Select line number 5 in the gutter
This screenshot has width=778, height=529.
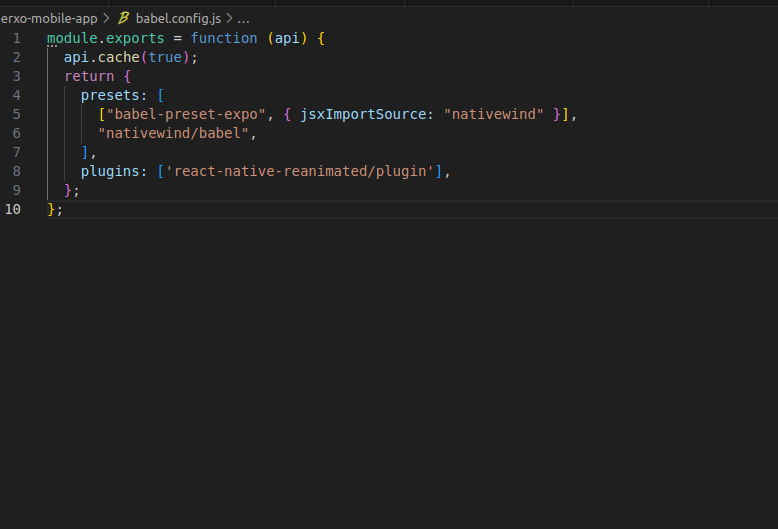[x=16, y=114]
